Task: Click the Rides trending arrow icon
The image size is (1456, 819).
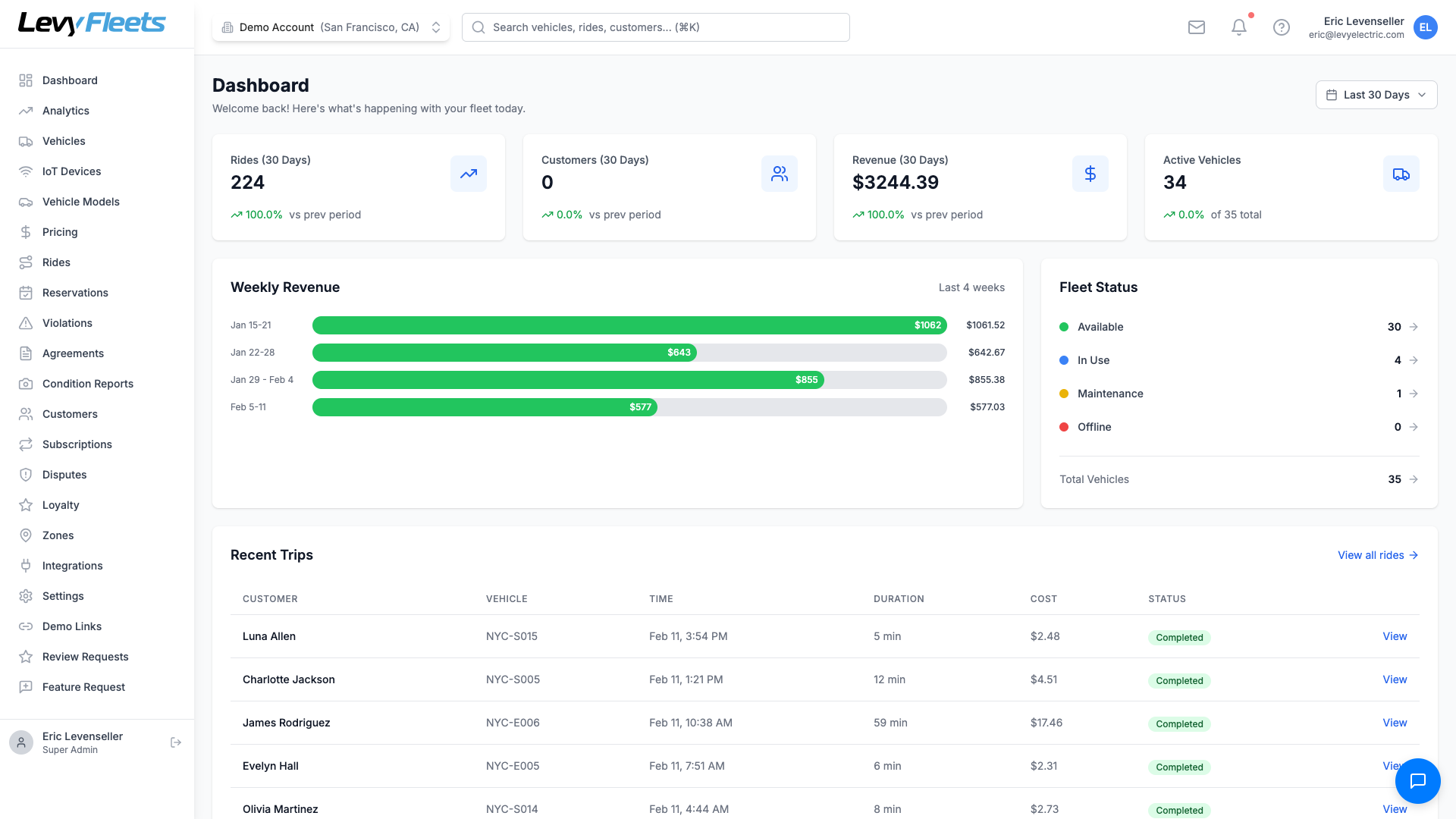Action: click(x=468, y=174)
